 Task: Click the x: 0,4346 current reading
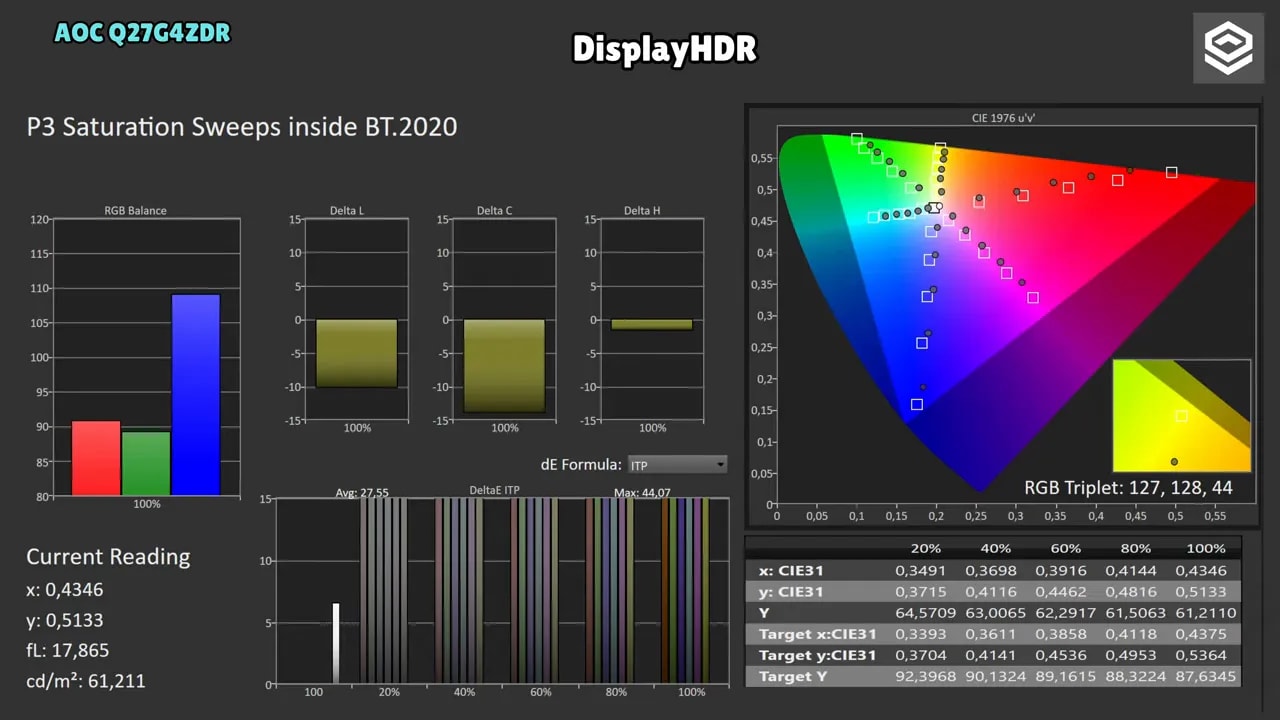click(65, 590)
